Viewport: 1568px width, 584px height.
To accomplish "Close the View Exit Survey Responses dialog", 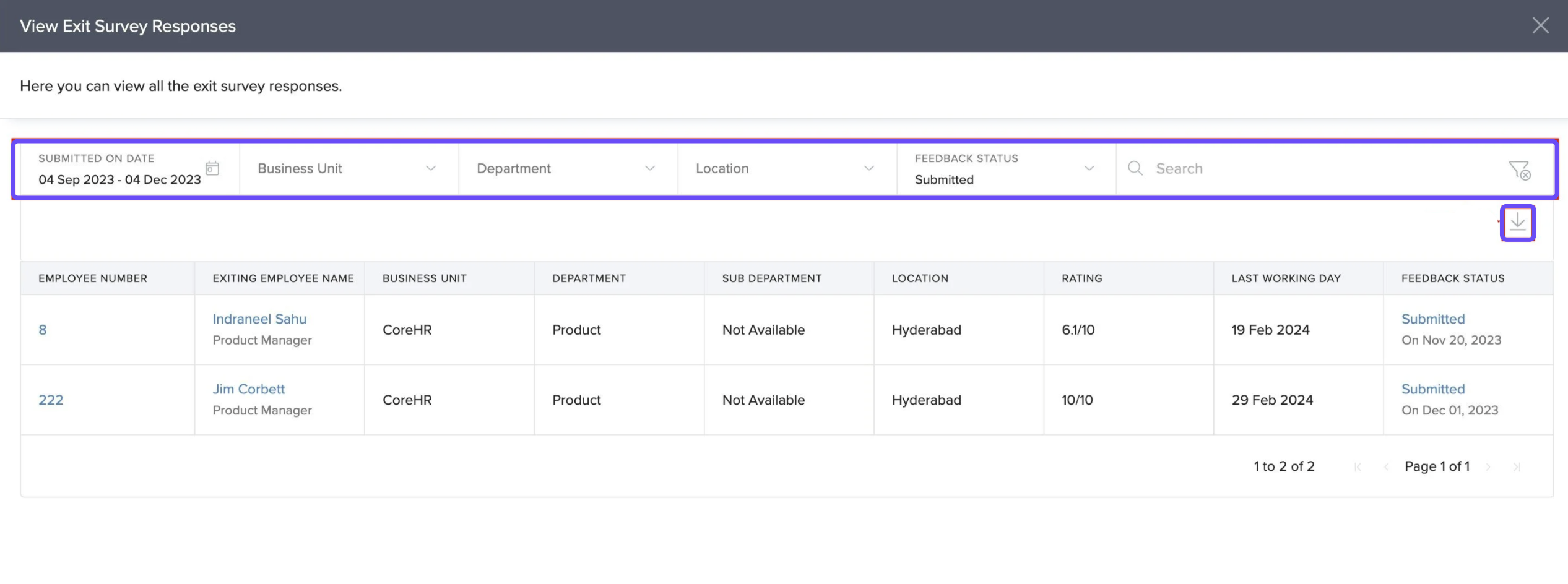I will click(1540, 25).
